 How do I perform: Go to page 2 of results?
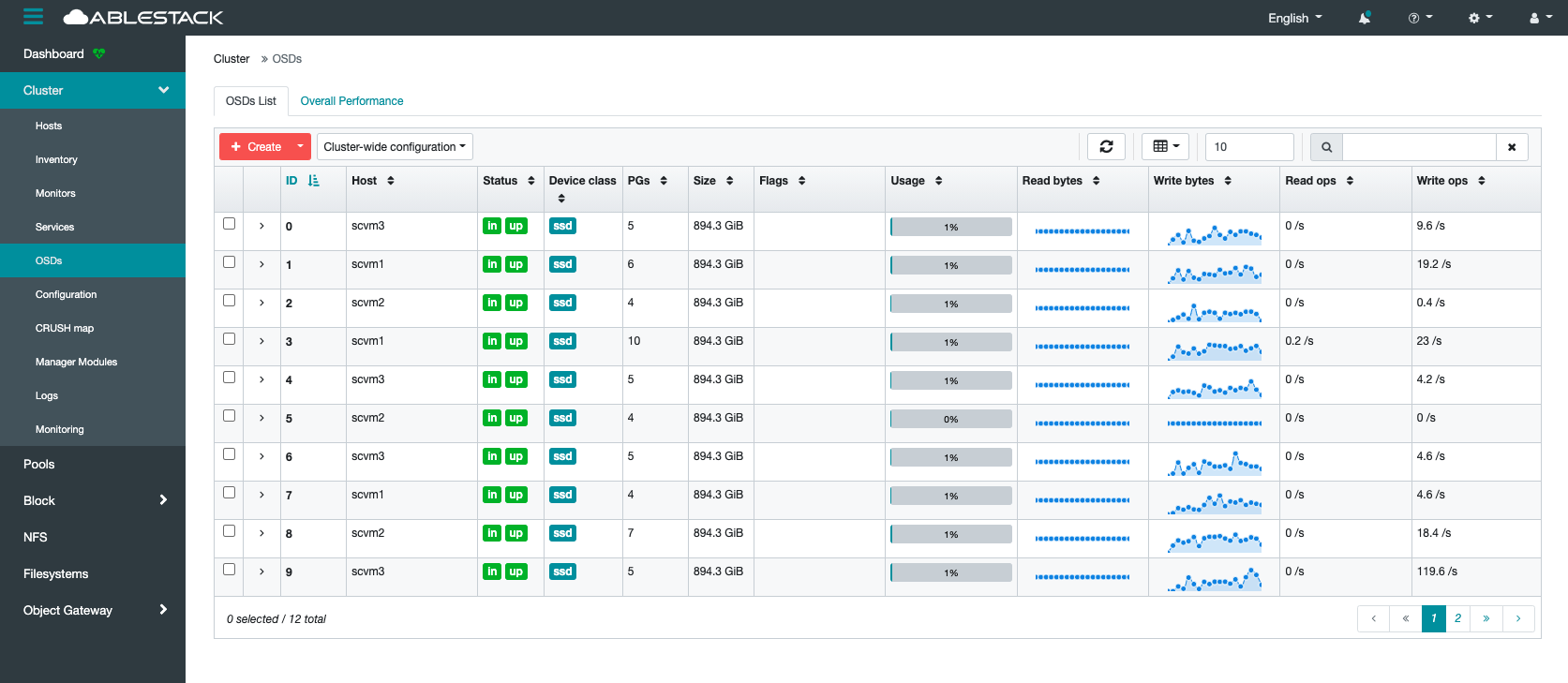1457,618
